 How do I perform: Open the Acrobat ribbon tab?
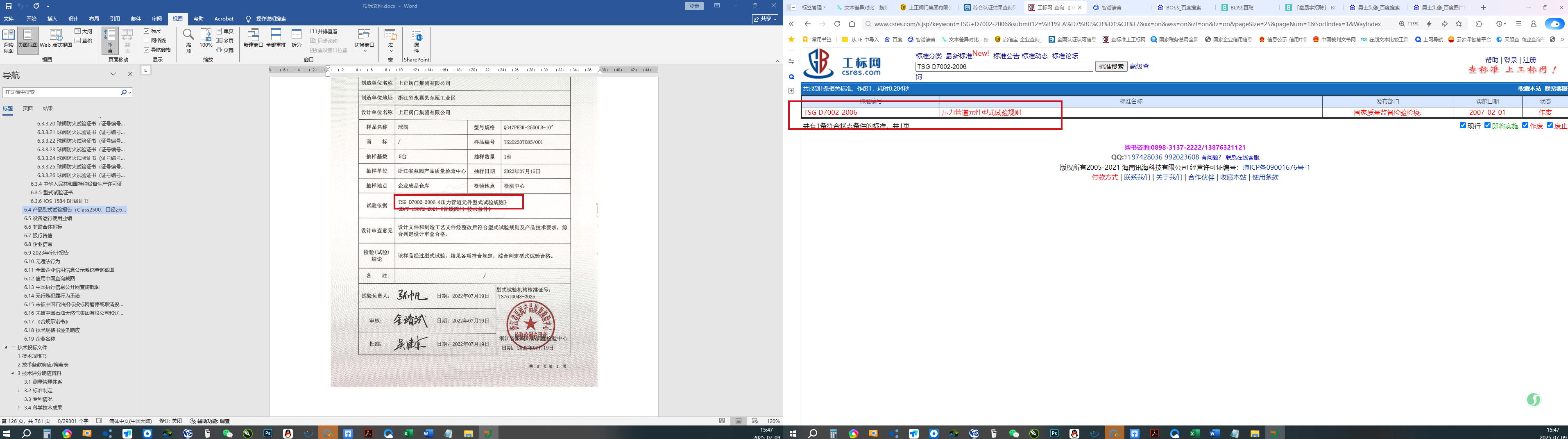click(x=224, y=19)
